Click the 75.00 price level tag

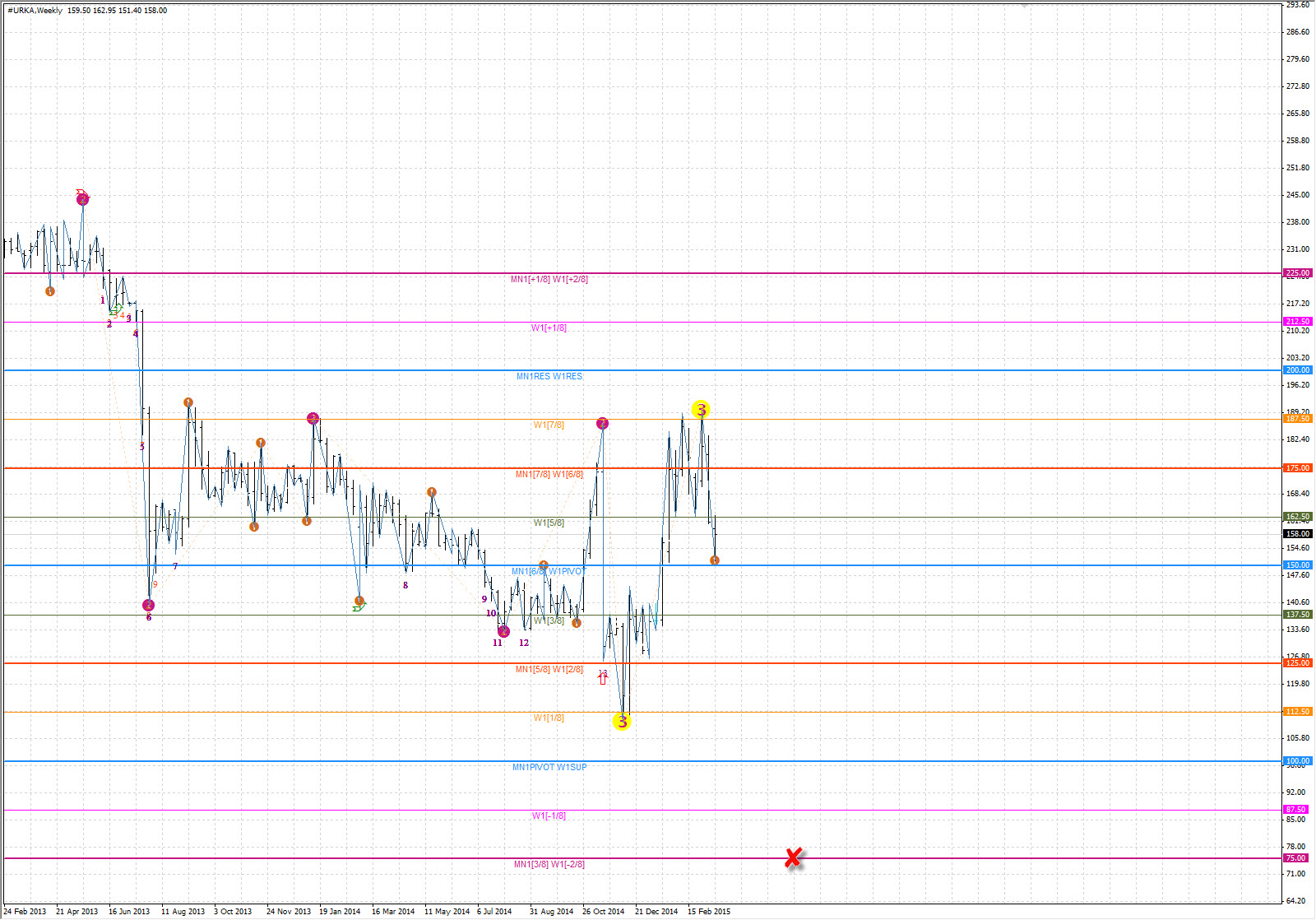[1297, 858]
